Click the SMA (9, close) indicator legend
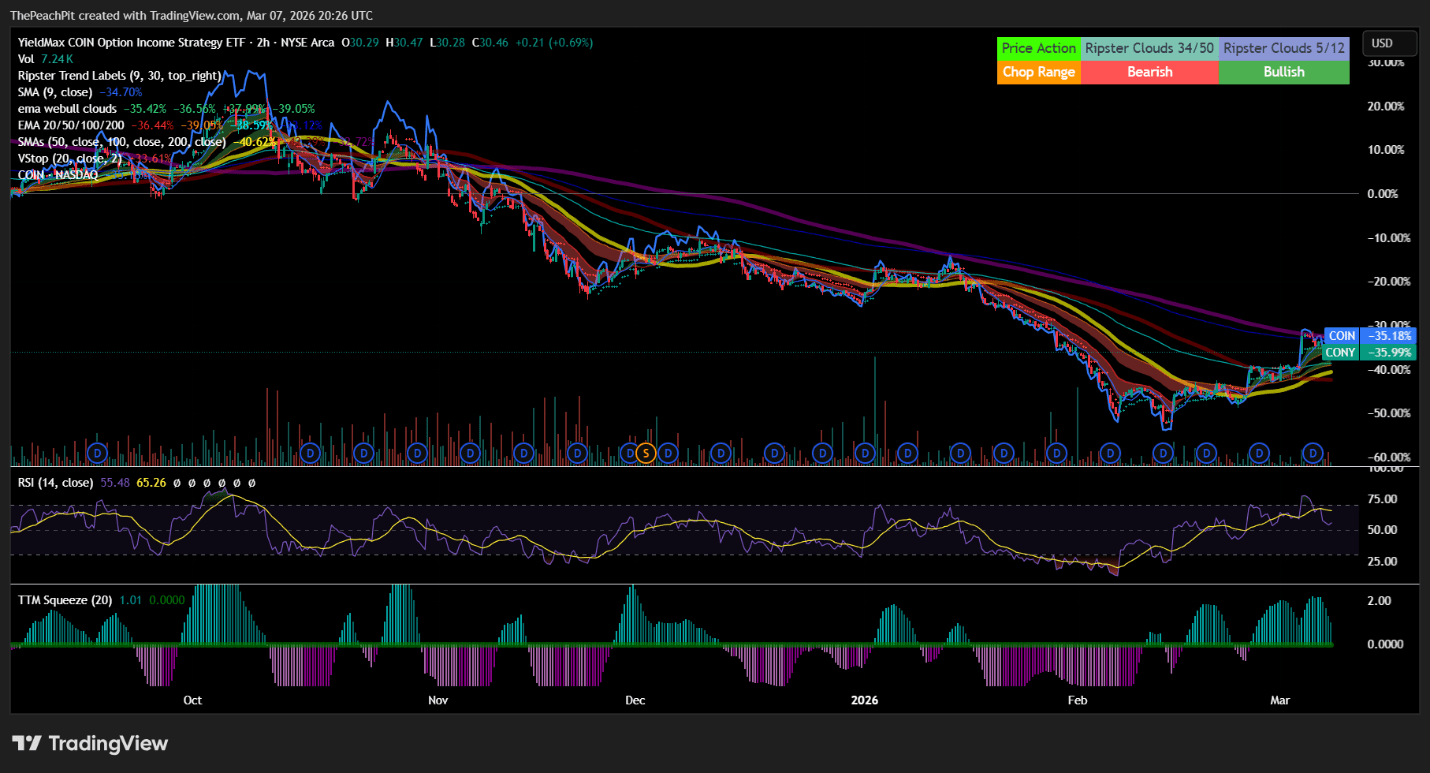This screenshot has height=773, width=1430. [x=55, y=91]
